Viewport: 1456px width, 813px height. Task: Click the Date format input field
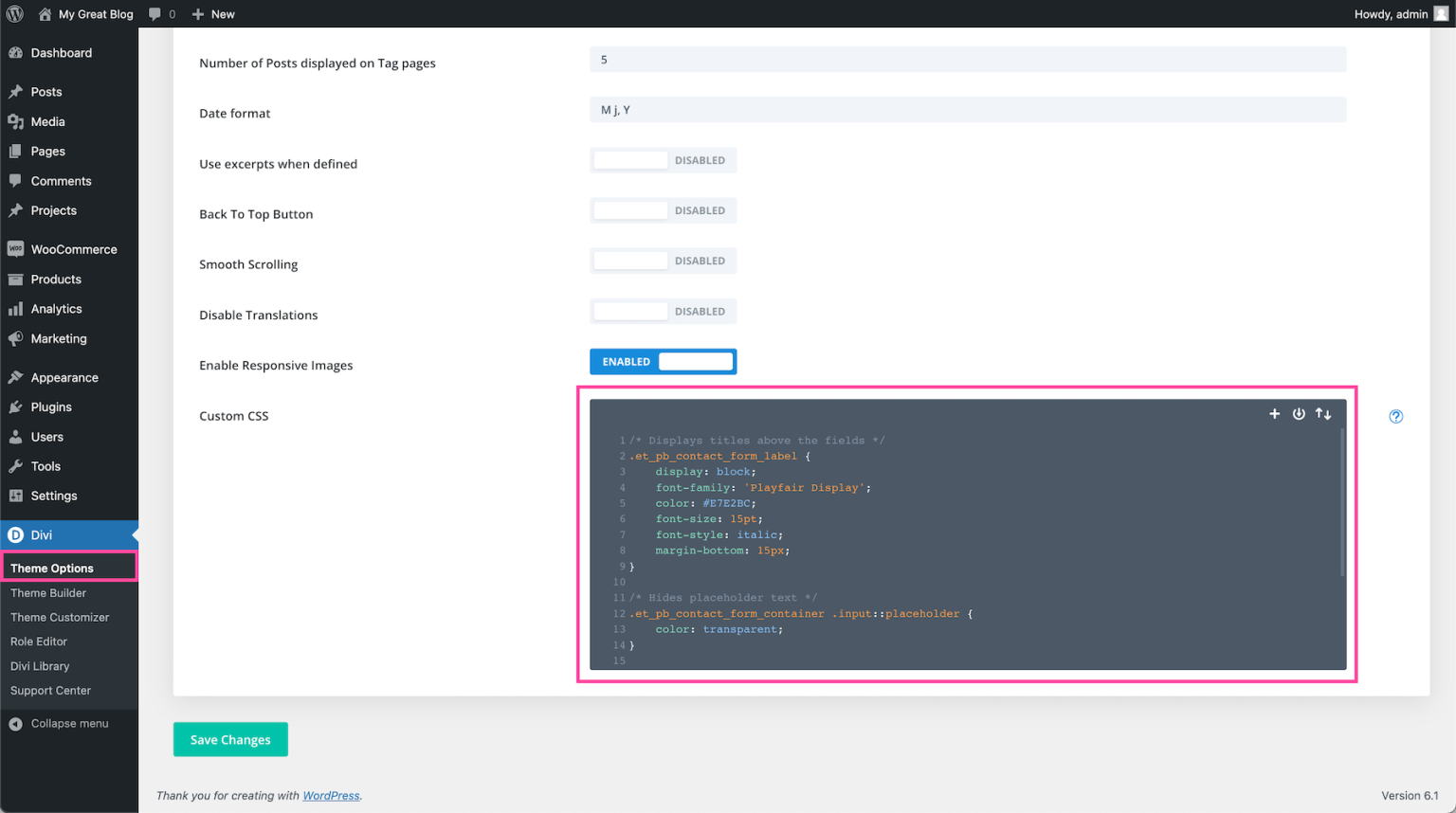click(967, 109)
